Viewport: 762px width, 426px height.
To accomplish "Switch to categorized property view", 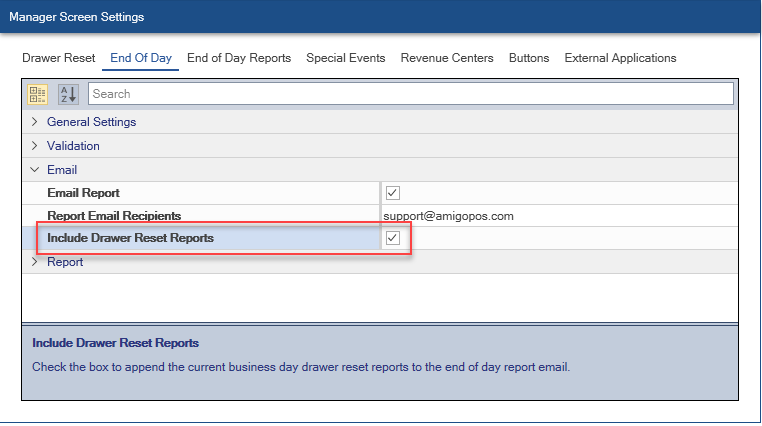I will tap(38, 94).
